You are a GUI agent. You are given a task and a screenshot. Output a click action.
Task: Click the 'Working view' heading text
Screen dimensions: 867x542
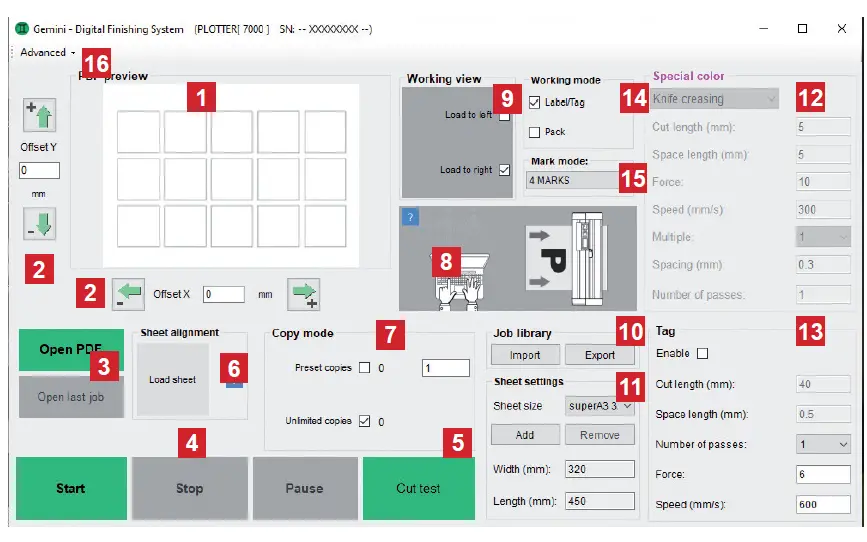click(x=444, y=79)
